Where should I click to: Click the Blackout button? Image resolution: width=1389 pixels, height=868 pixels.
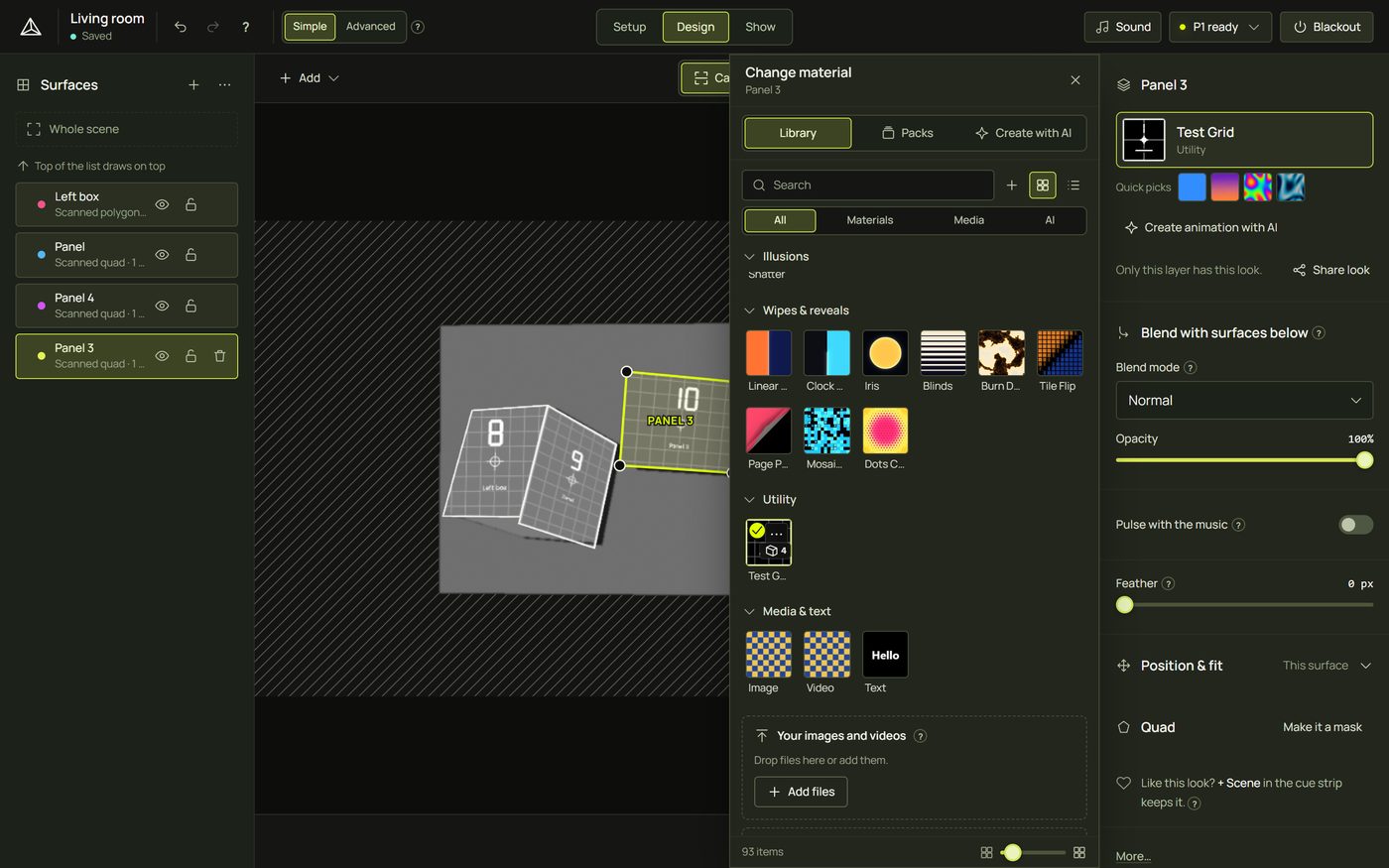pyautogui.click(x=1326, y=27)
